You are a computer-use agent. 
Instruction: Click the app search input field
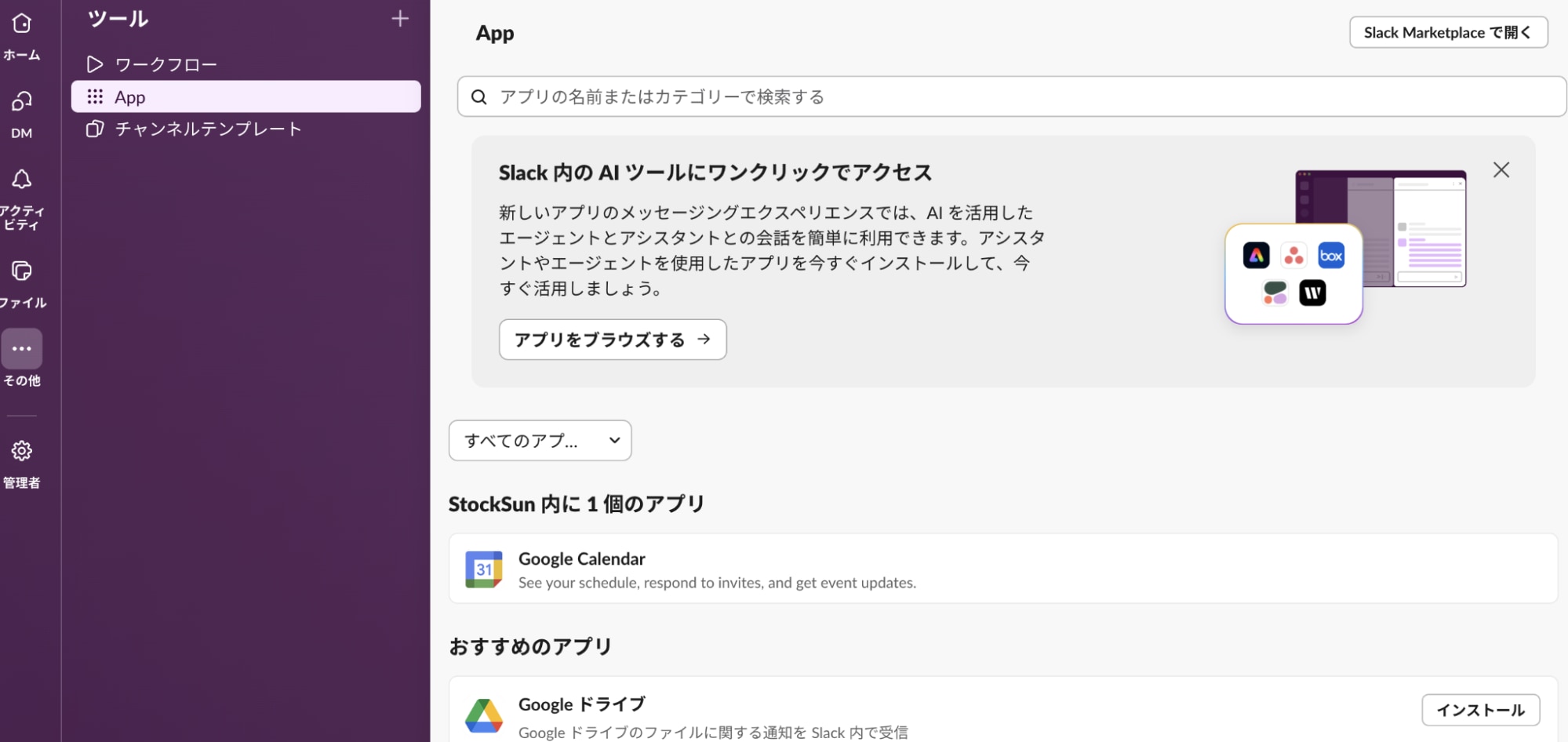(x=863, y=96)
